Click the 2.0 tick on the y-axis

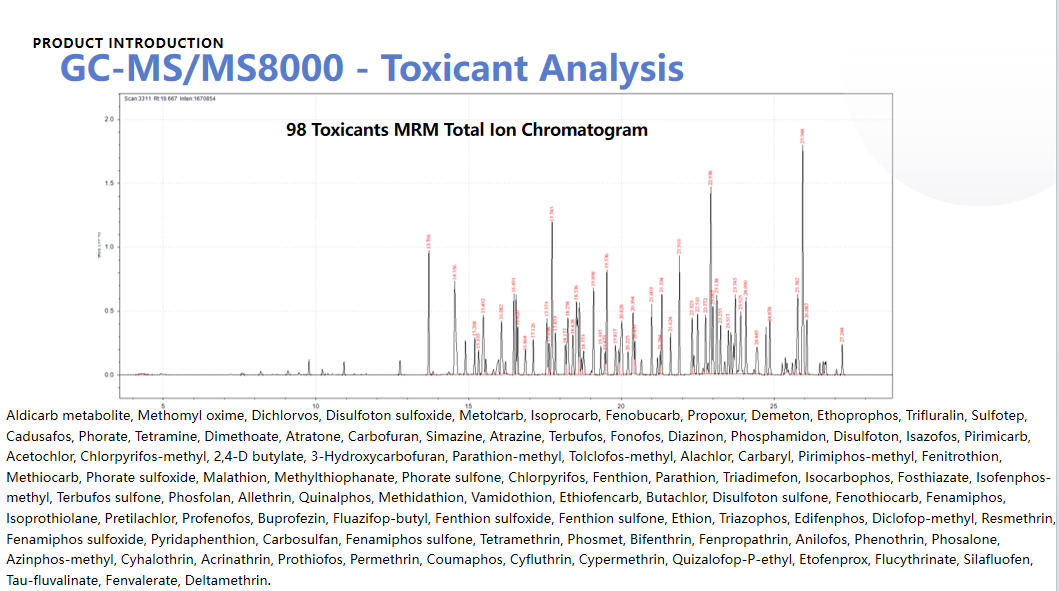pos(107,119)
